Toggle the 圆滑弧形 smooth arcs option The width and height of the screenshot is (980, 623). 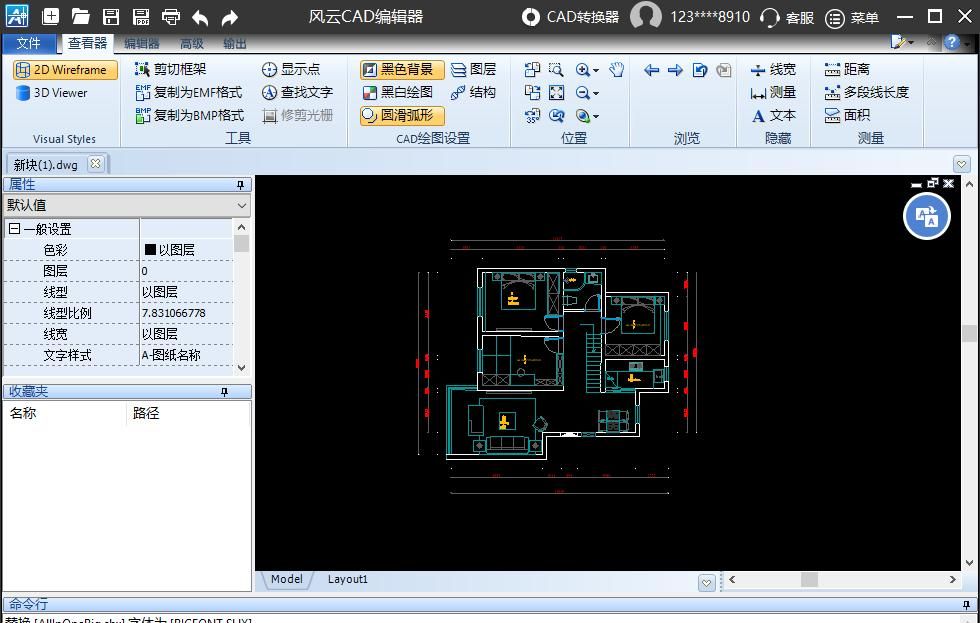398,115
